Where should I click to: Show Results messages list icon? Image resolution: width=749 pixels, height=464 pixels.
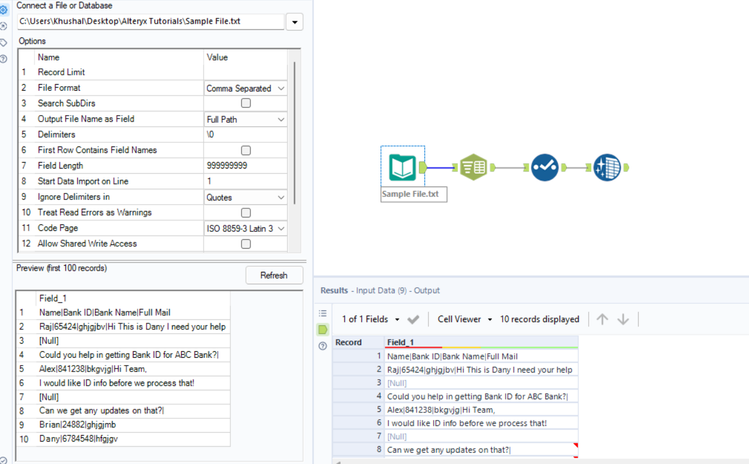pos(323,313)
